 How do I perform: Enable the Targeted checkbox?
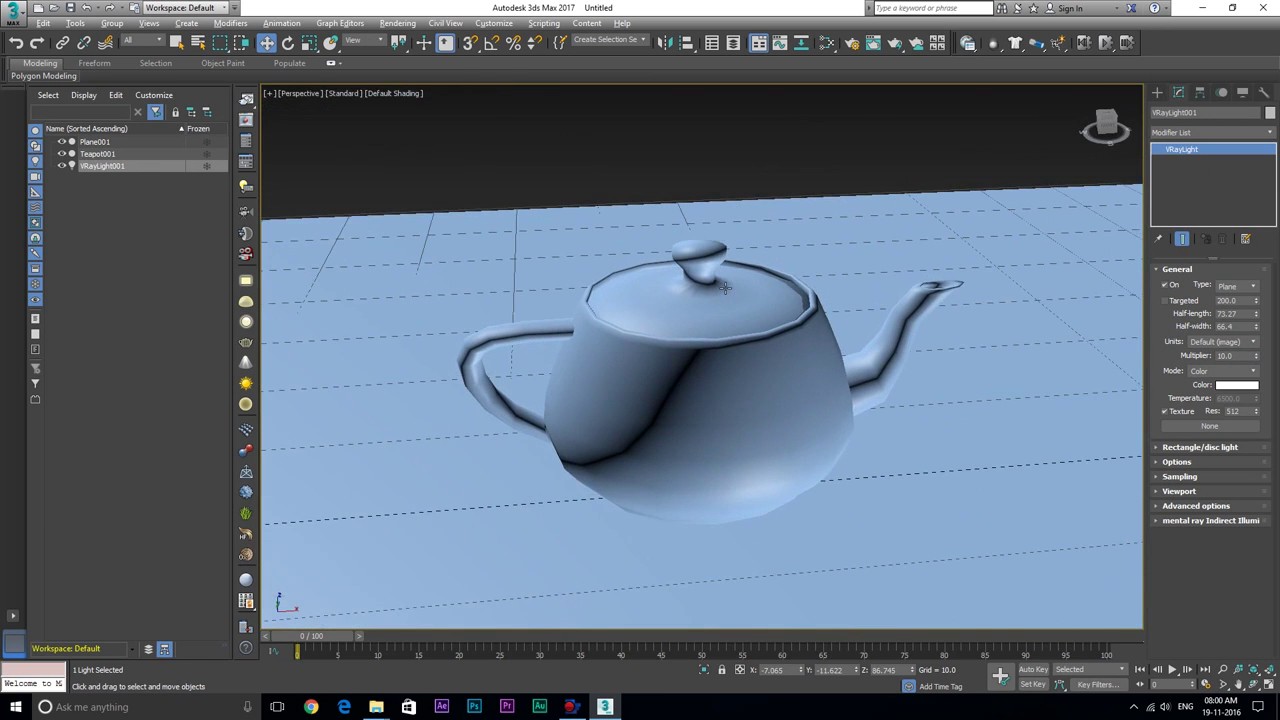coord(1164,300)
